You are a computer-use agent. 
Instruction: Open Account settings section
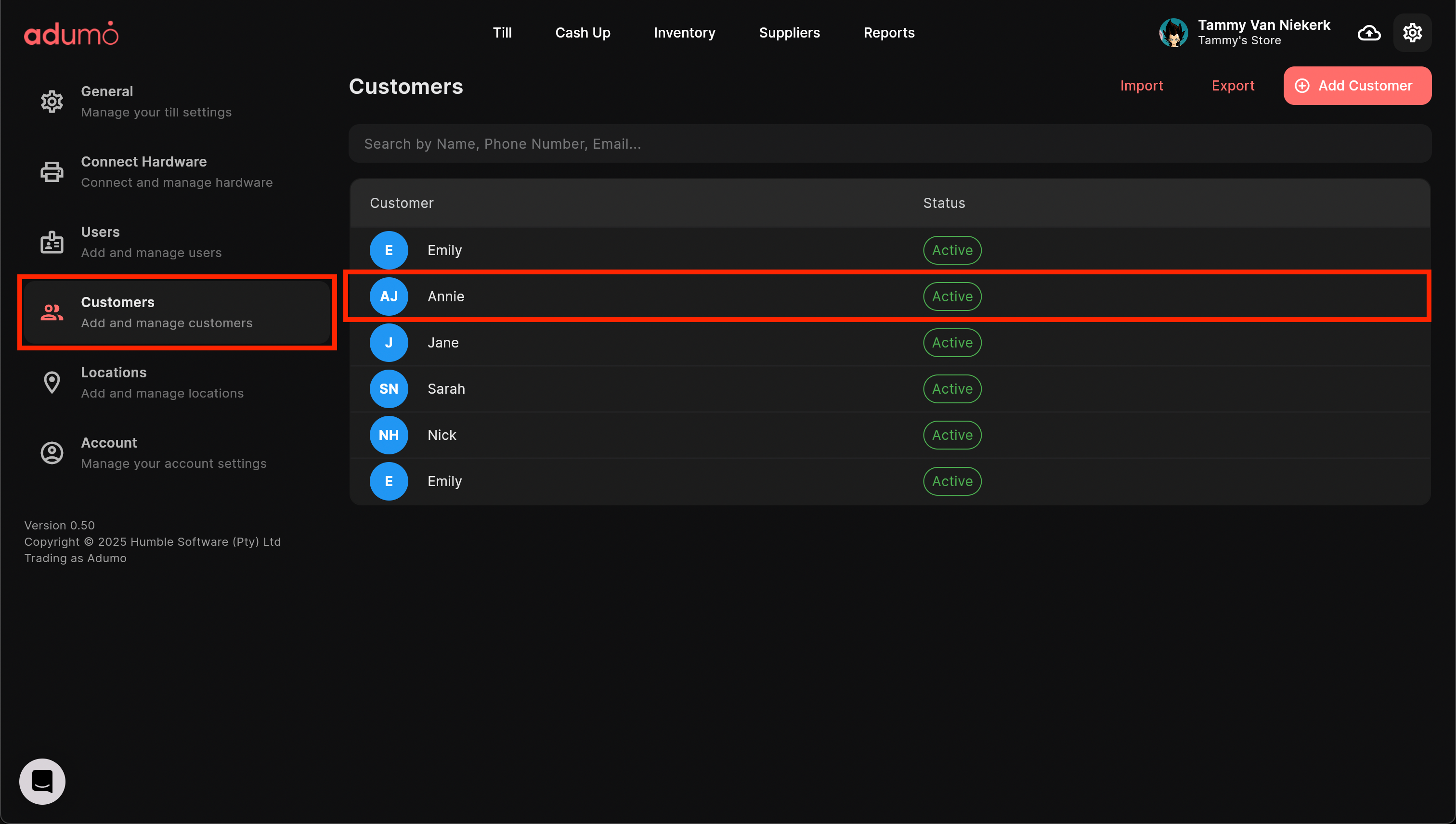(x=177, y=453)
